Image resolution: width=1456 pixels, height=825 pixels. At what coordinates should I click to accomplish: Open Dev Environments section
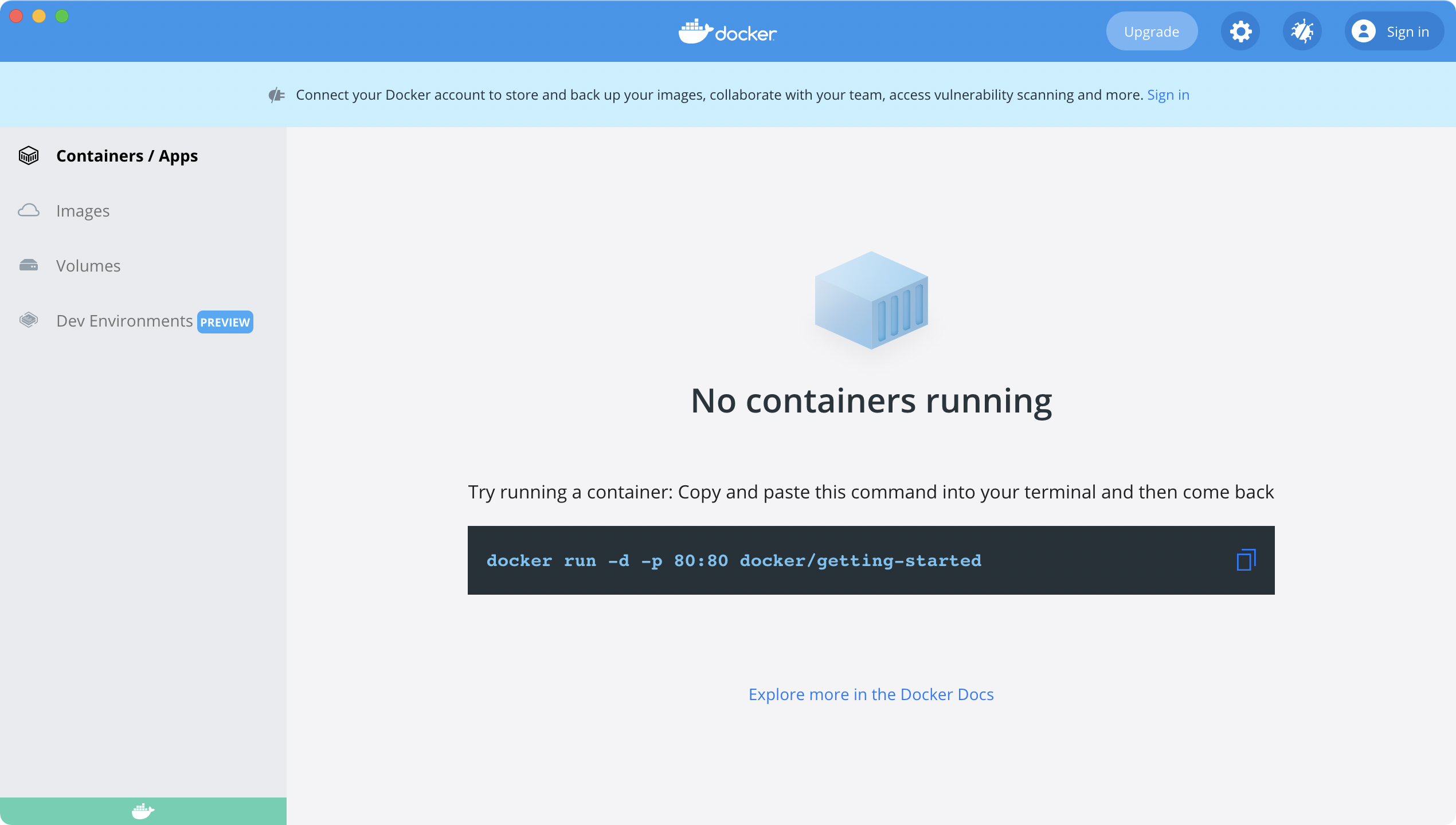coord(124,321)
